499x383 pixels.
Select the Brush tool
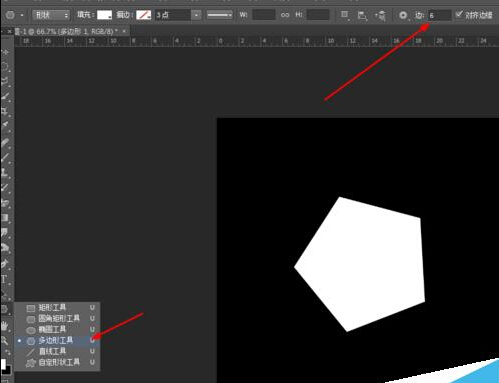[x=5, y=157]
